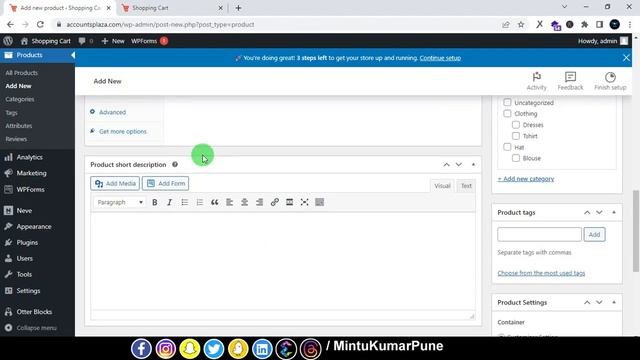Screen dimensions: 640x360
Task: Check the Dresses category
Action: [516, 124]
